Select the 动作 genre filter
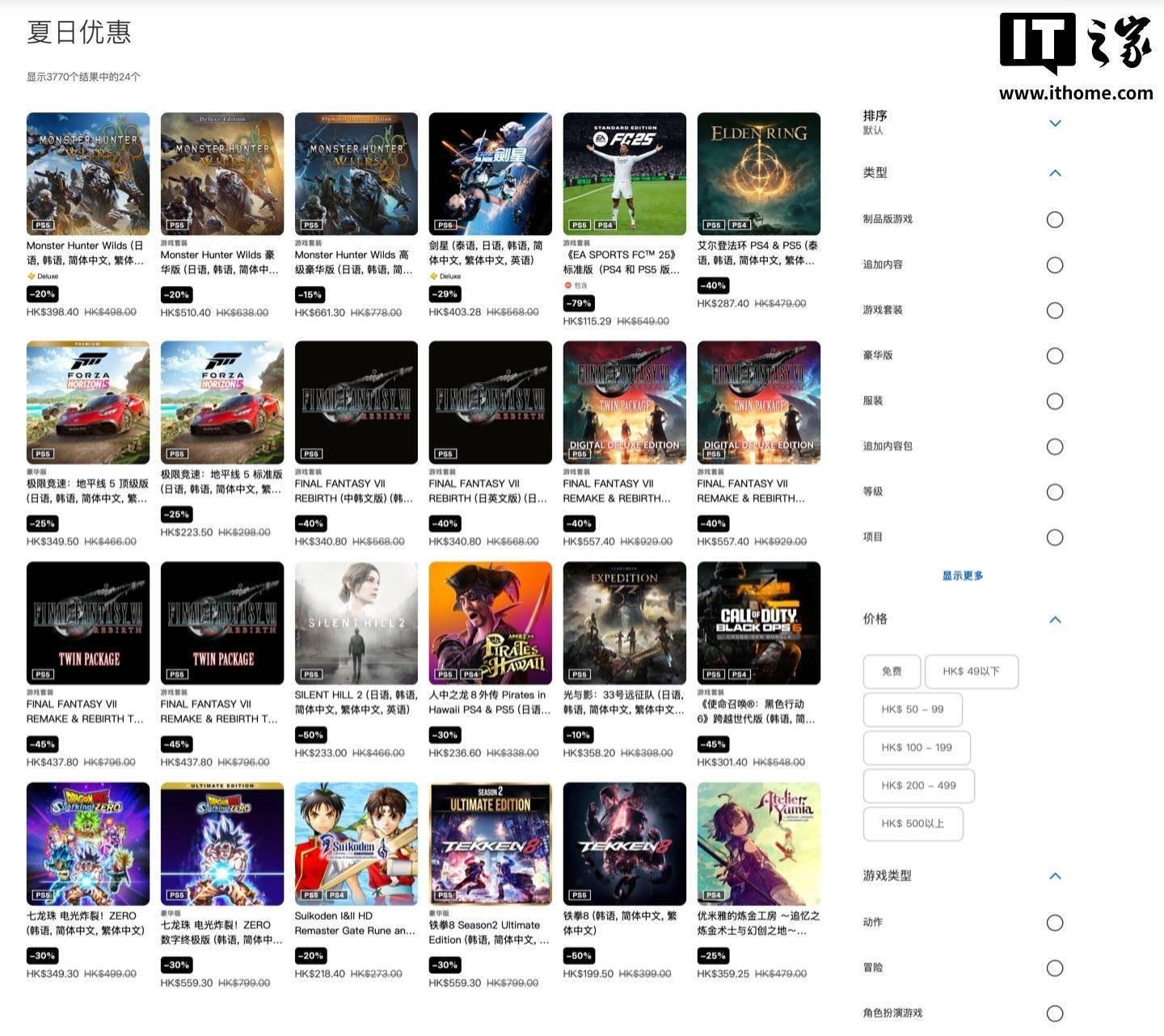The width and height of the screenshot is (1164, 1036). click(1055, 923)
